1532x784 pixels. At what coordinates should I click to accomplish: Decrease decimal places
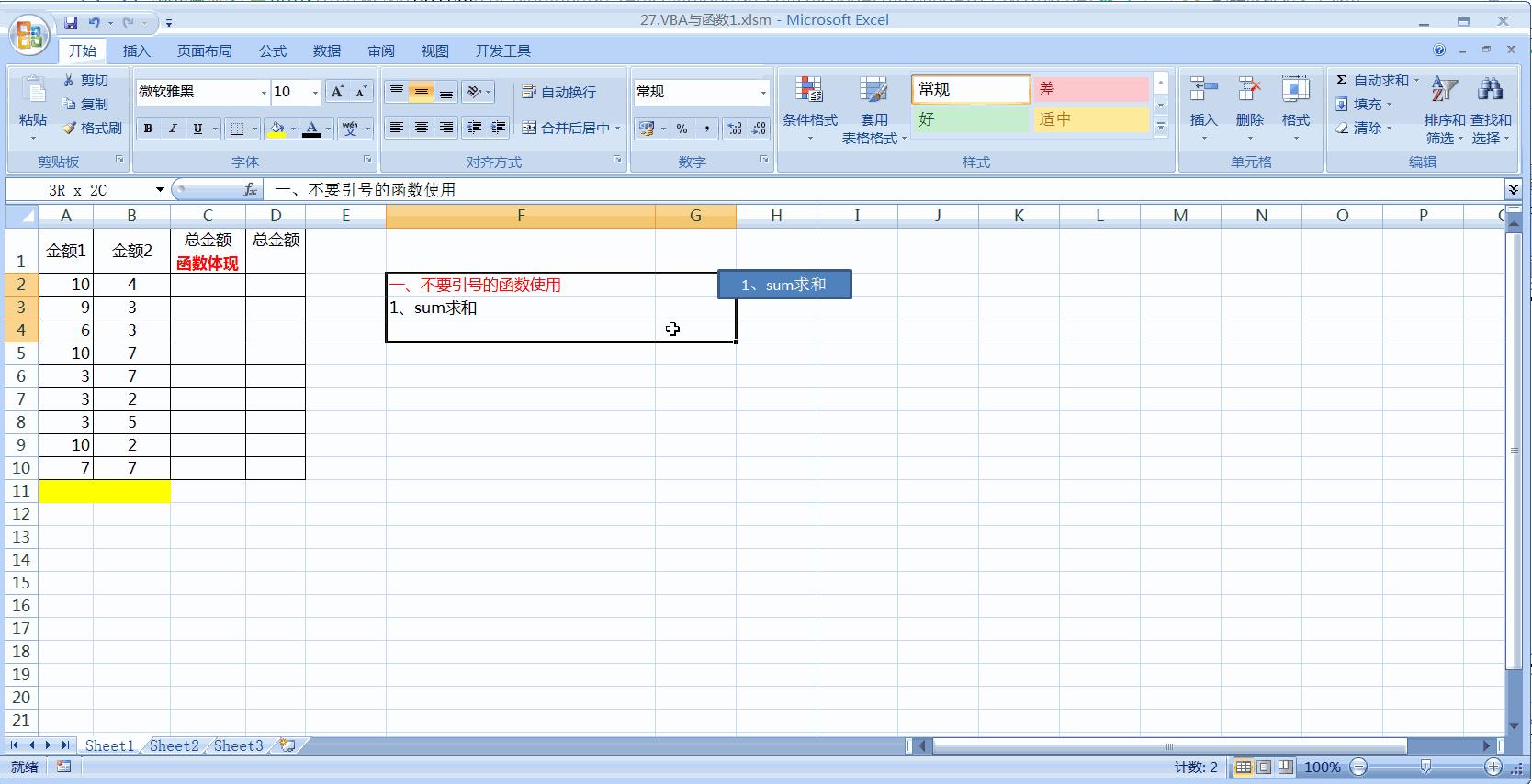[x=759, y=129]
